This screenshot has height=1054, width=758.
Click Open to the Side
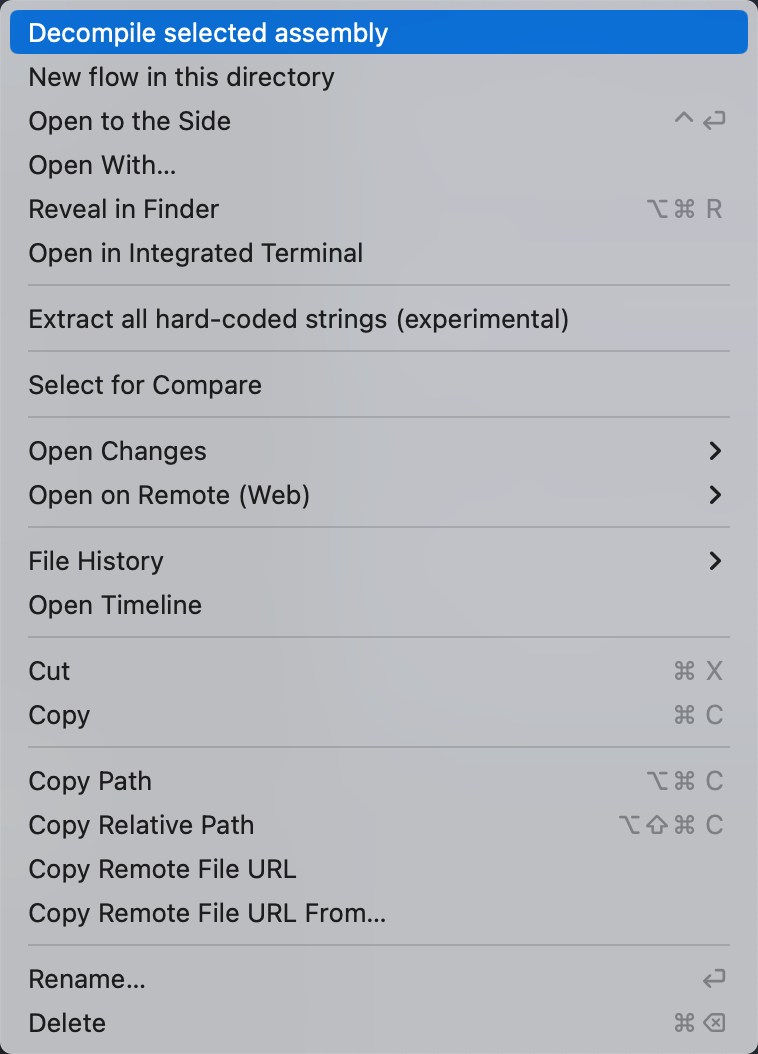(130, 121)
